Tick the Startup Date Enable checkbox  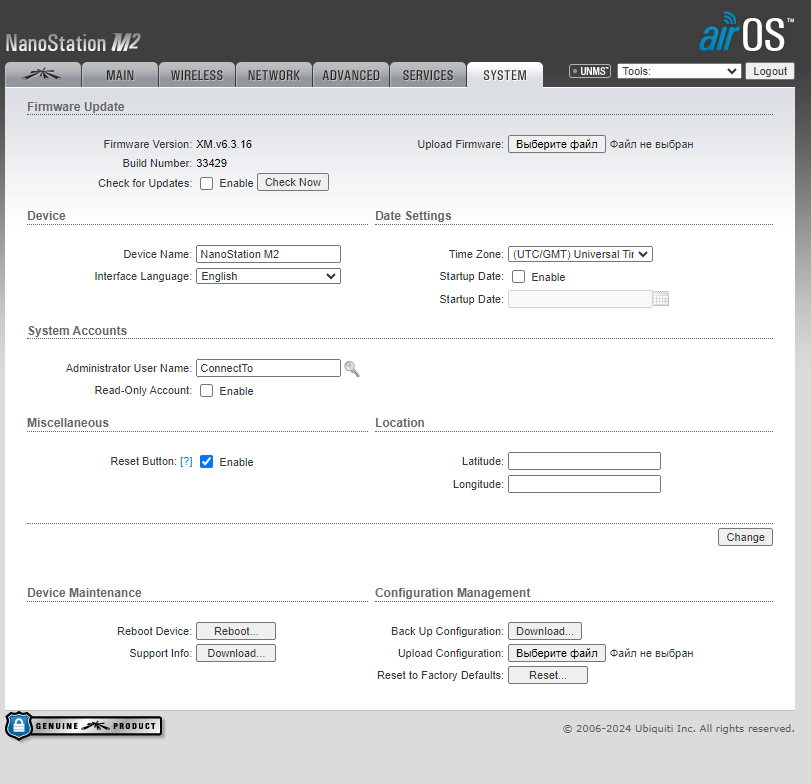coord(519,277)
